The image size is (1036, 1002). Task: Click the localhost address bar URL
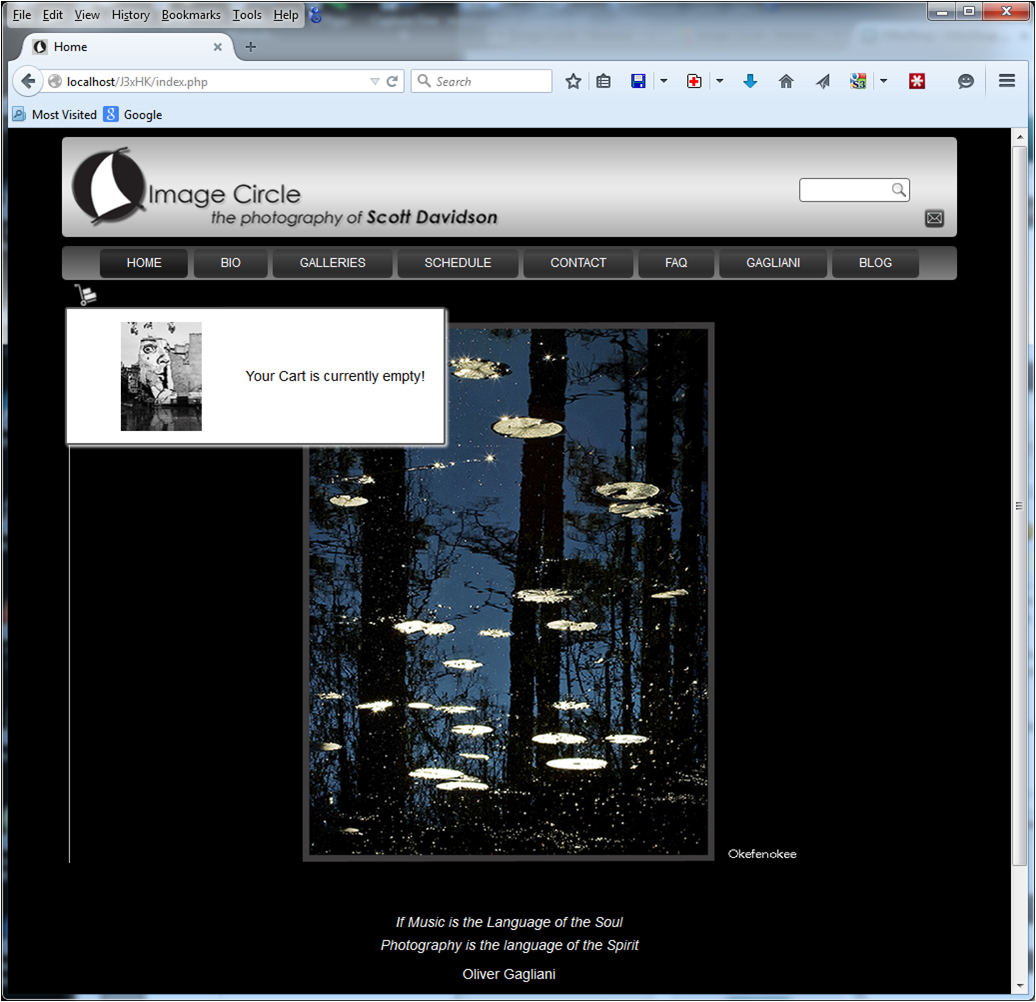137,82
